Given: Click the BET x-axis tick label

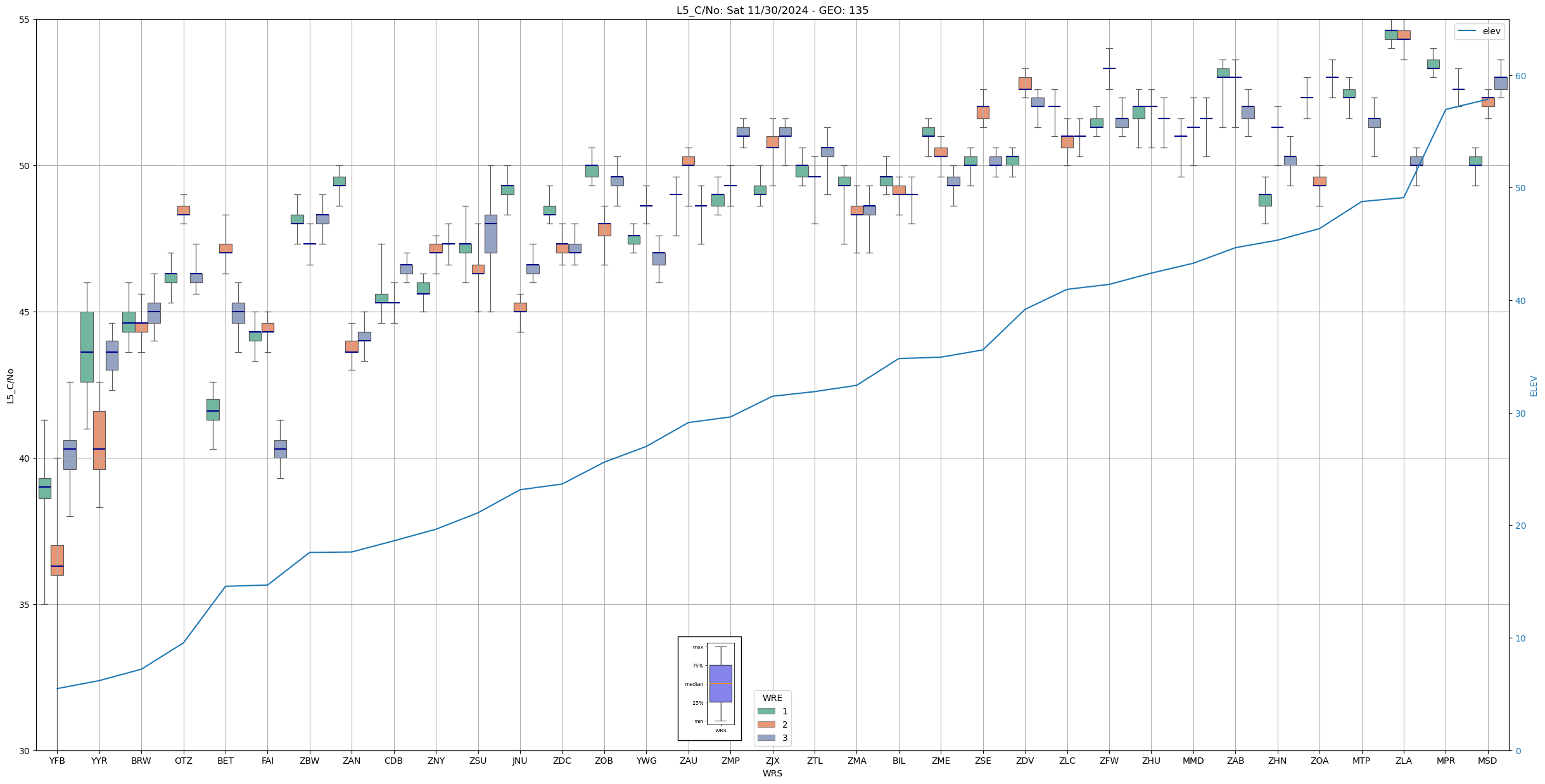Looking at the screenshot, I should coord(226,761).
